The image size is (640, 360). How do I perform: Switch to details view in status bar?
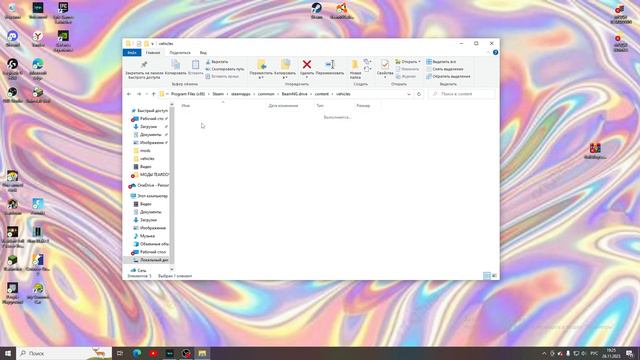(487, 276)
